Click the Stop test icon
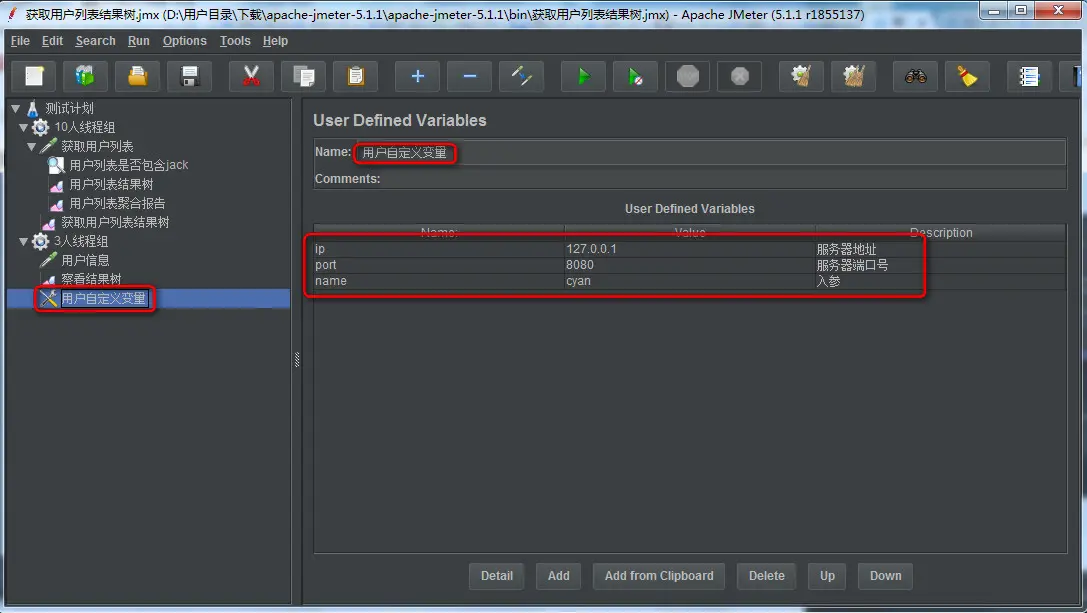Viewport: 1087px width, 613px height. (x=688, y=76)
